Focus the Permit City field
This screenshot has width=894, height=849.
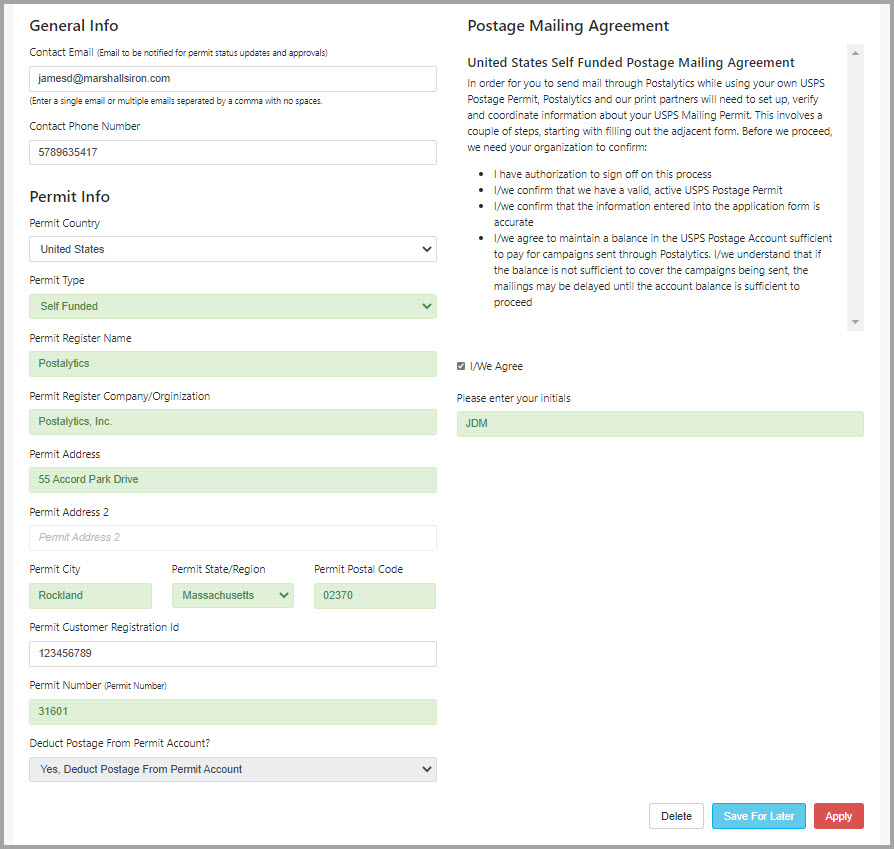point(90,595)
